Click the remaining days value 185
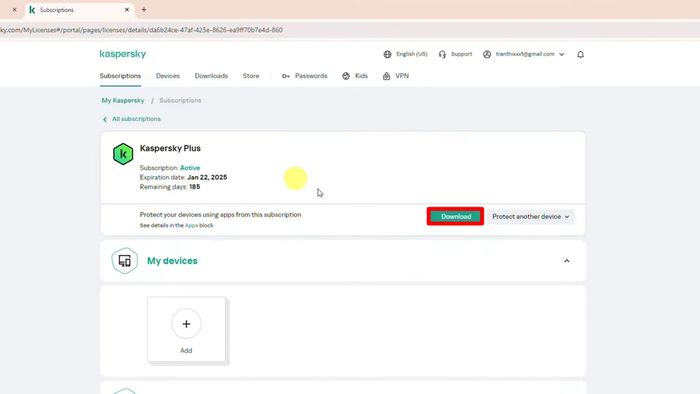This screenshot has height=394, width=700. click(x=195, y=187)
